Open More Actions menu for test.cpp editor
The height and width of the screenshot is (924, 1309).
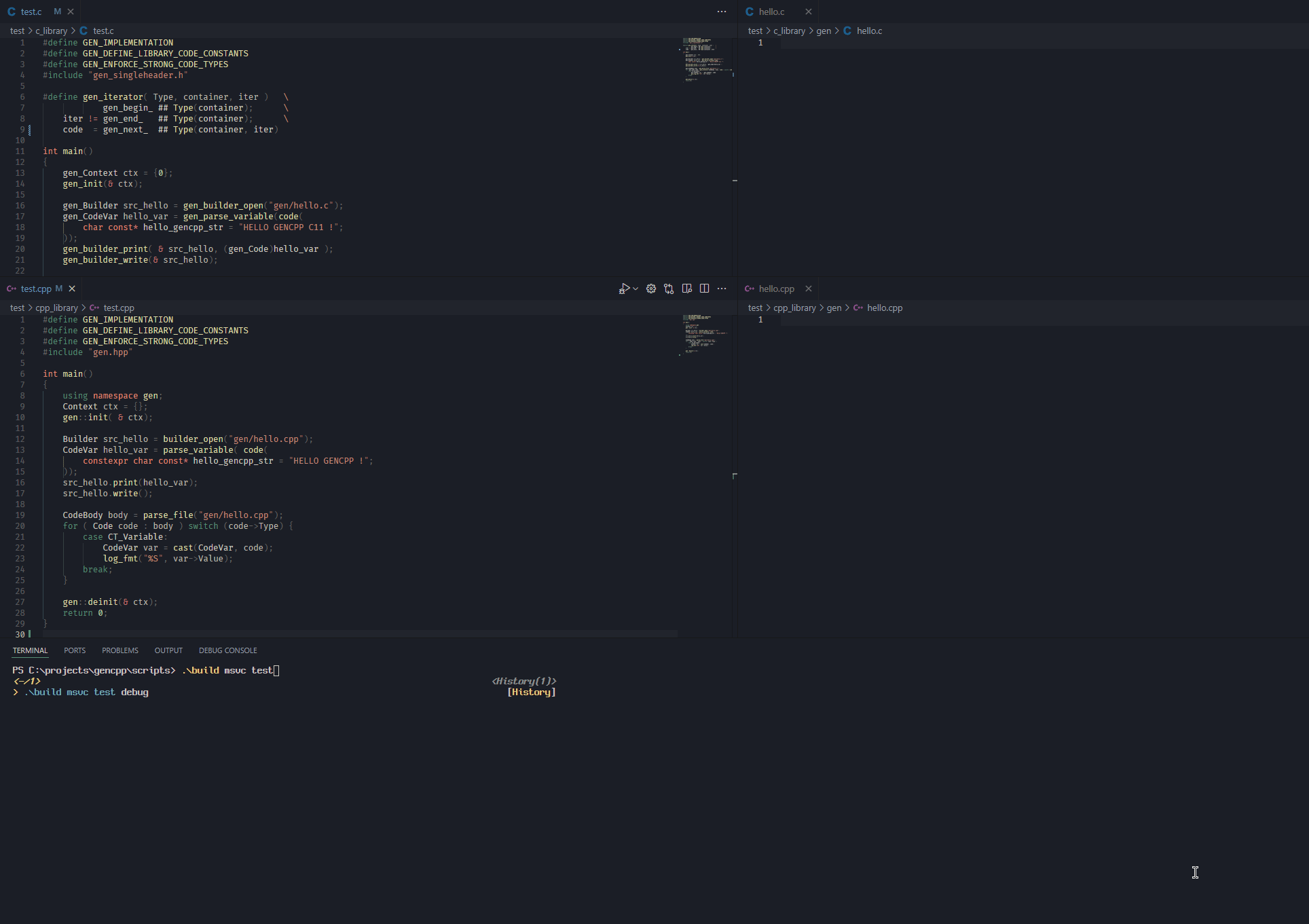coord(722,289)
